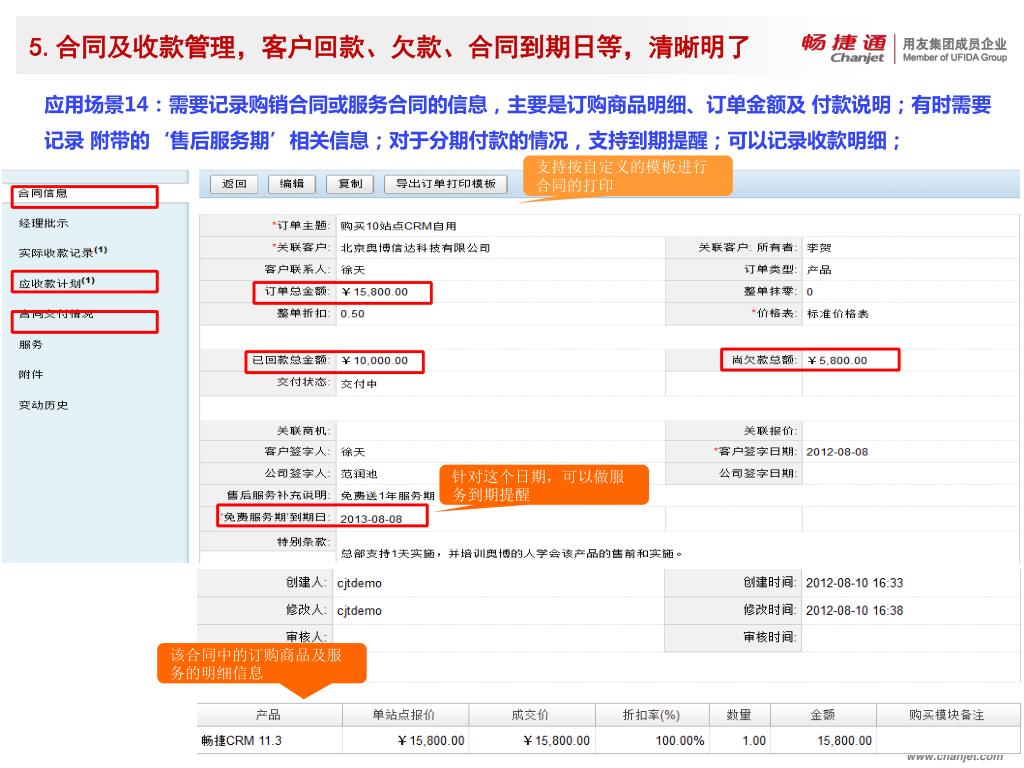The image size is (1024, 768).
Task: Select created time 2012-08-10 16:33
Action: (854, 583)
